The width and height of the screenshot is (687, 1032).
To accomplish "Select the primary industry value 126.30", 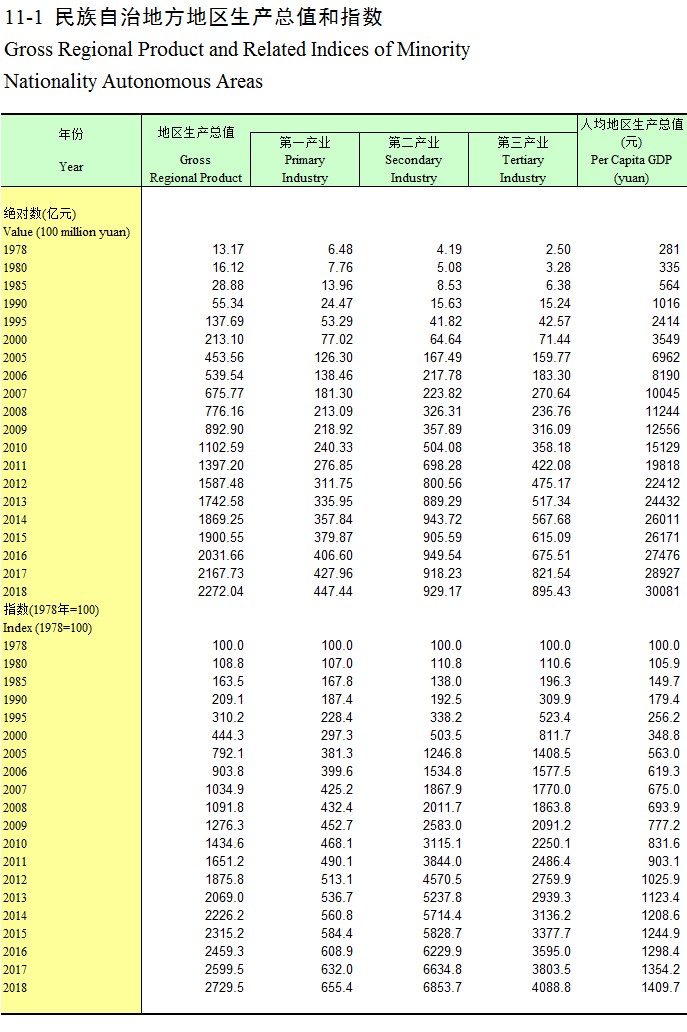I will tap(333, 357).
